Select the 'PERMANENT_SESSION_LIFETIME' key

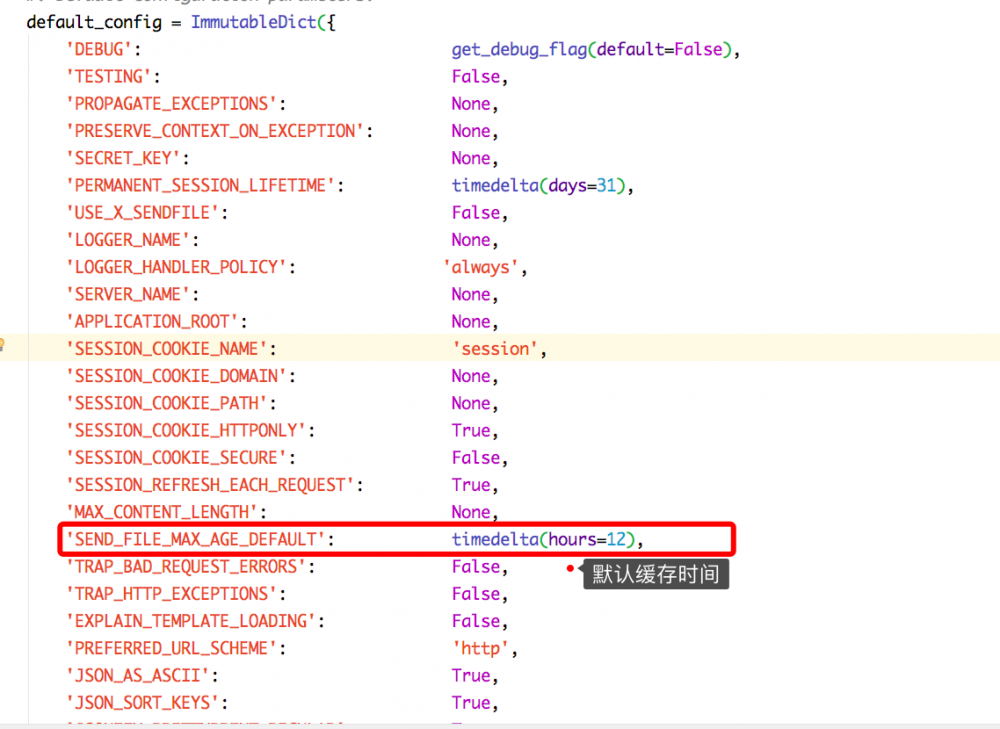click(201, 186)
